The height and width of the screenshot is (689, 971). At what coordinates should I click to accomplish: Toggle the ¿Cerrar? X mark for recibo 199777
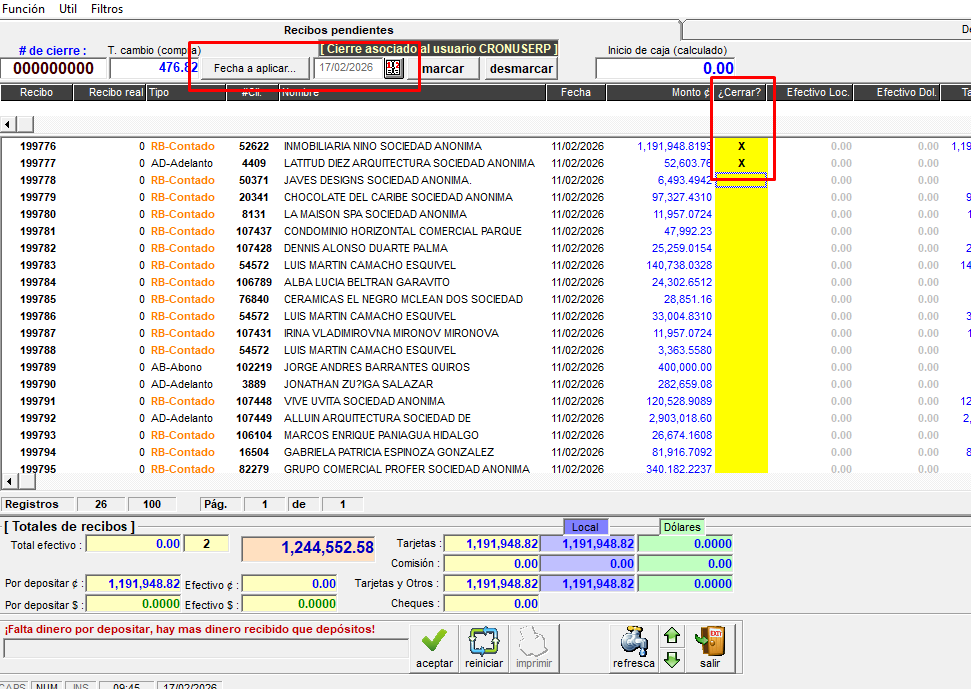click(741, 162)
